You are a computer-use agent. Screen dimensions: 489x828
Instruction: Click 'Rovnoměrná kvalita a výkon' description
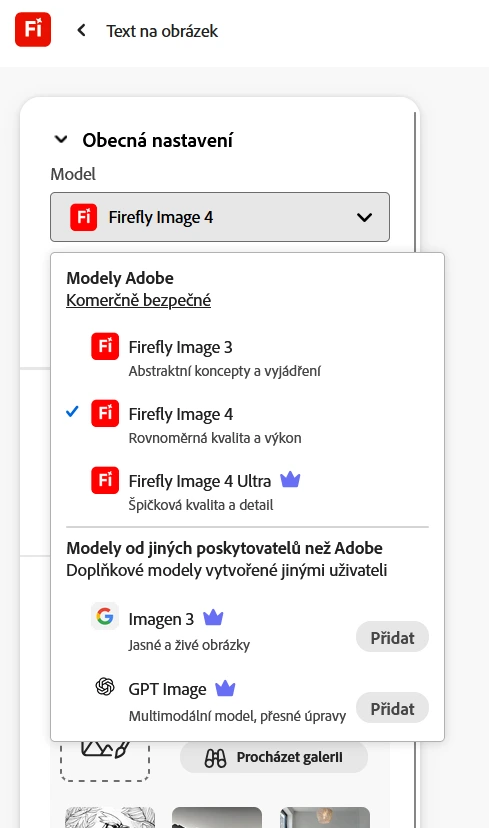coord(215,438)
